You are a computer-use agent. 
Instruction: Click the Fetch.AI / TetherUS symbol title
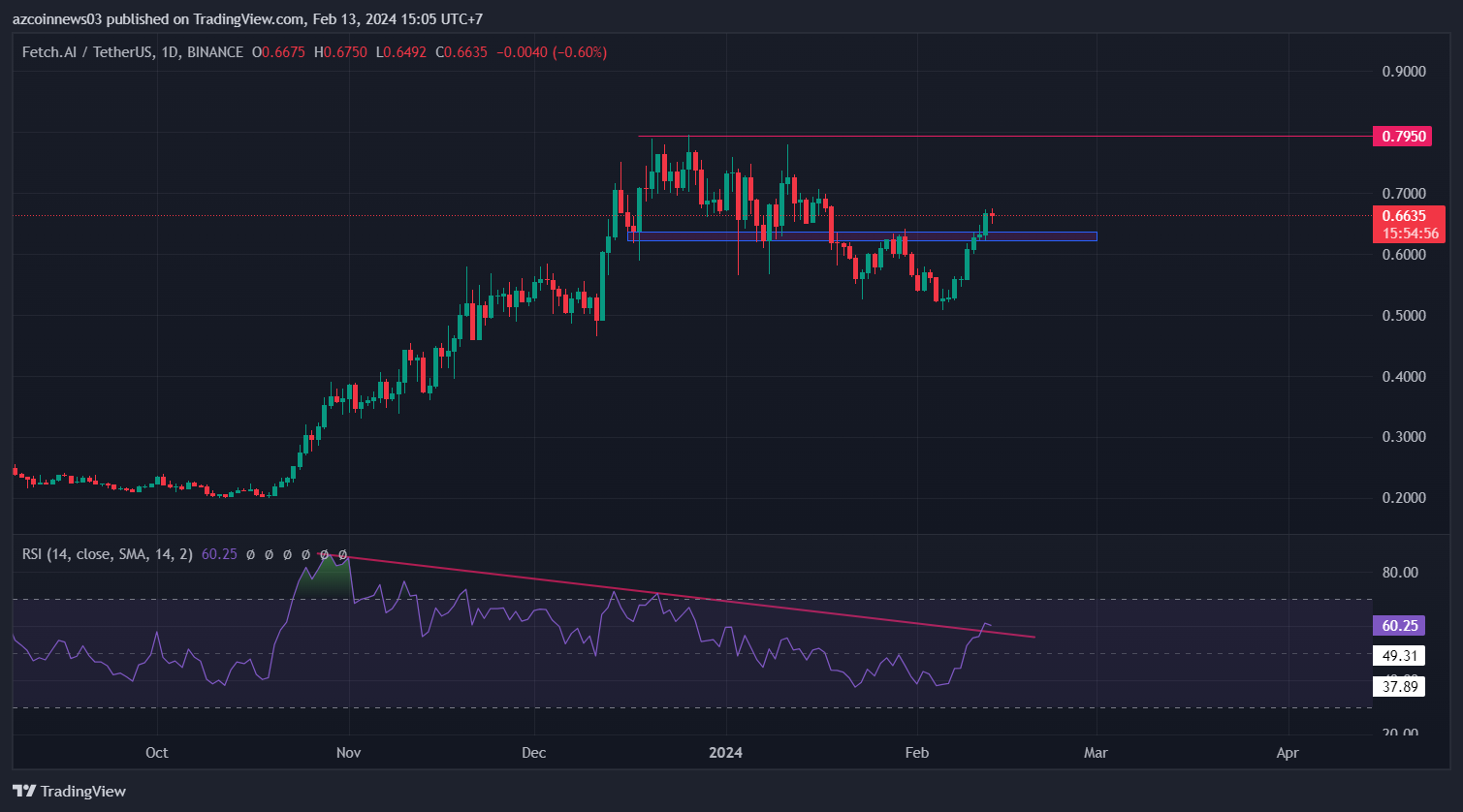pos(87,52)
